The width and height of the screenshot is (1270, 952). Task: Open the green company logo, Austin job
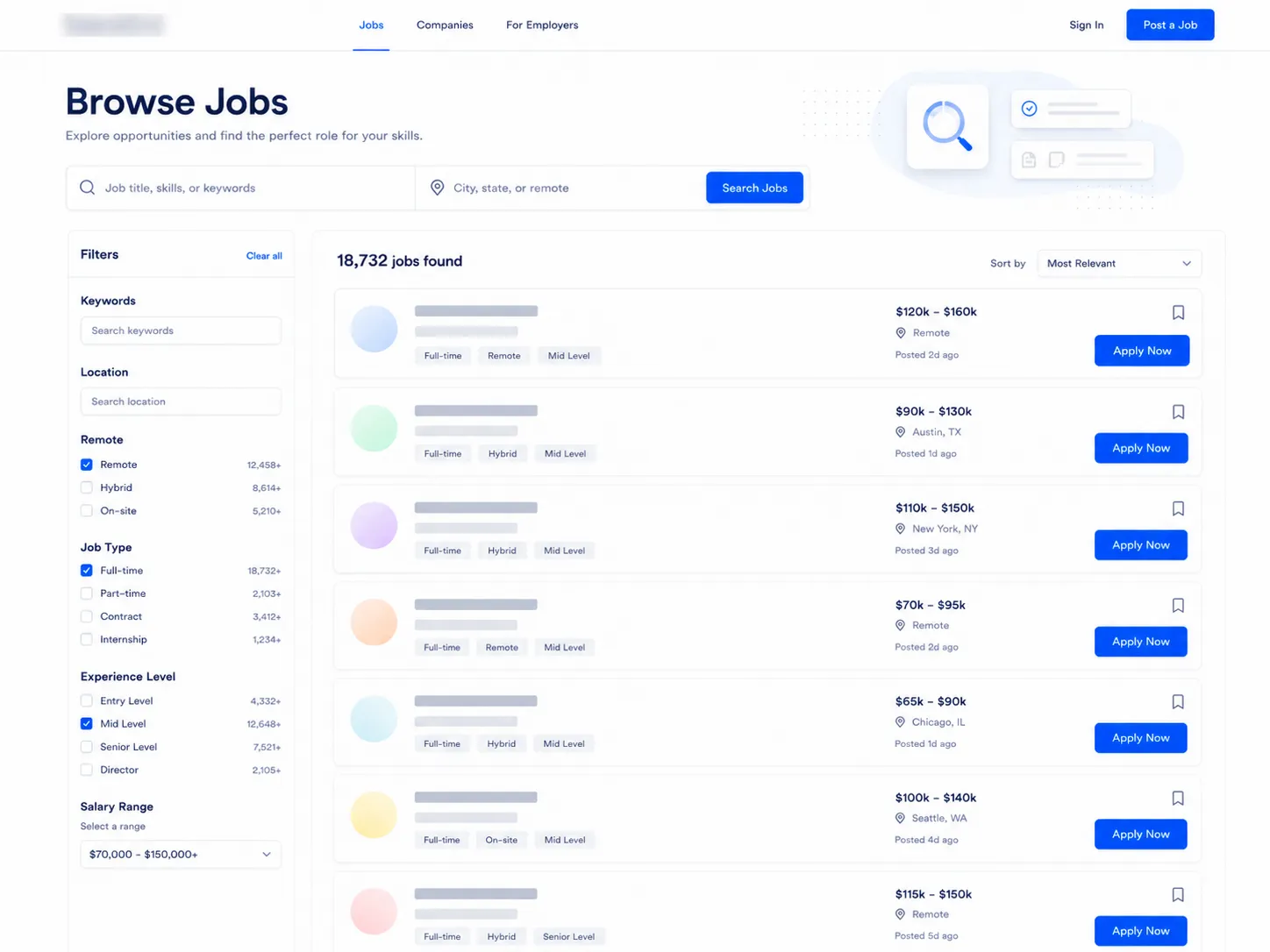(374, 428)
